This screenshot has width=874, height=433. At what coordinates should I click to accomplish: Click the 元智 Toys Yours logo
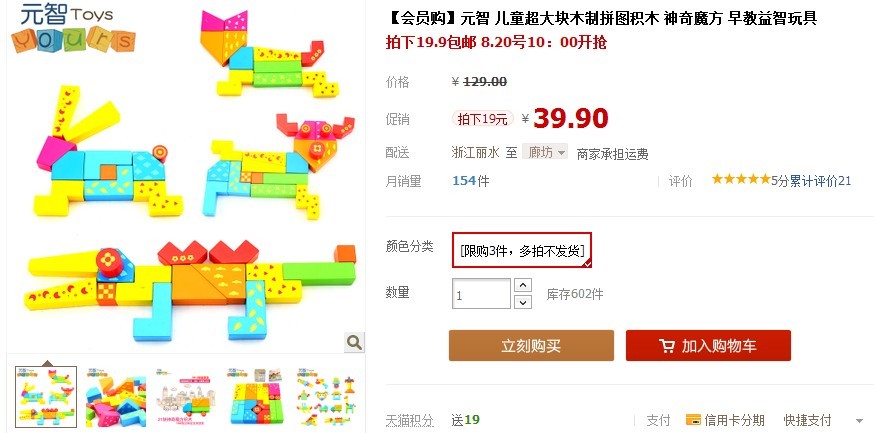(x=72, y=28)
